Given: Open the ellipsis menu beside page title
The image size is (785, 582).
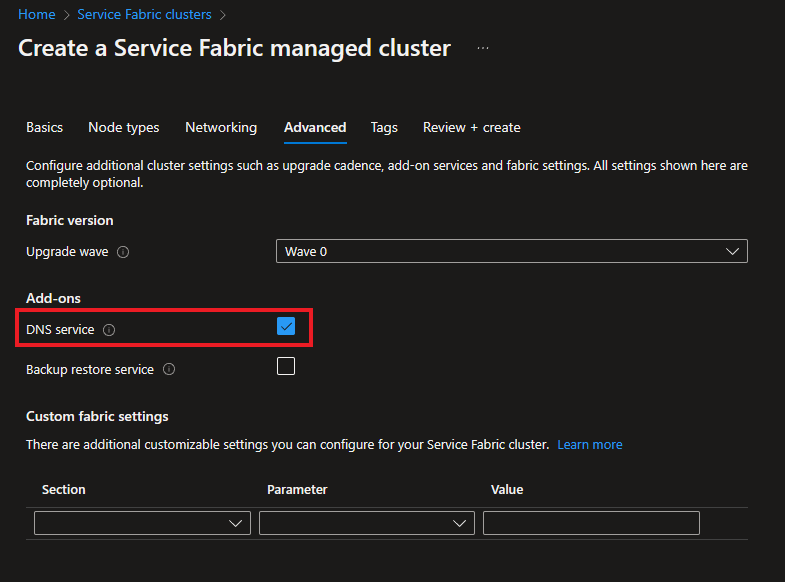Looking at the screenshot, I should coord(483,48).
